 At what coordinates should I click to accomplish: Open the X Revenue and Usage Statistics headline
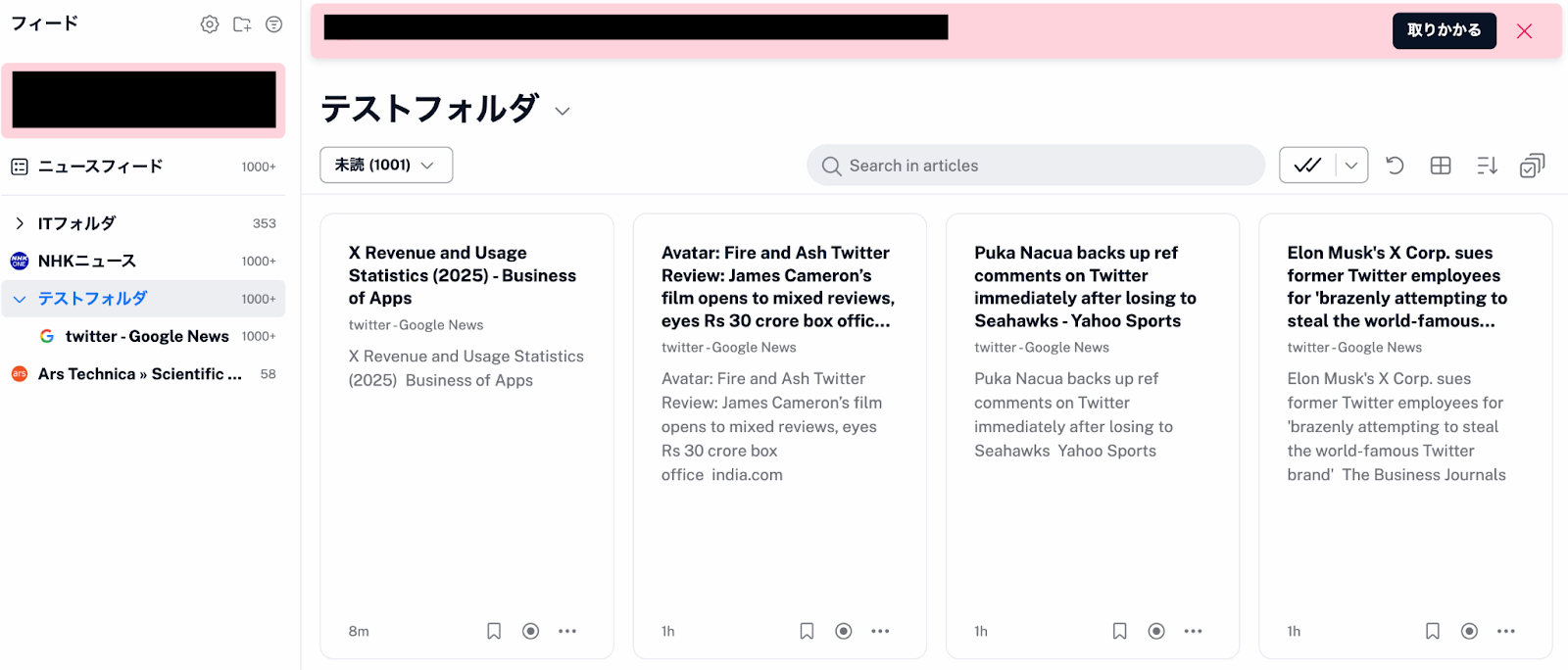click(463, 275)
